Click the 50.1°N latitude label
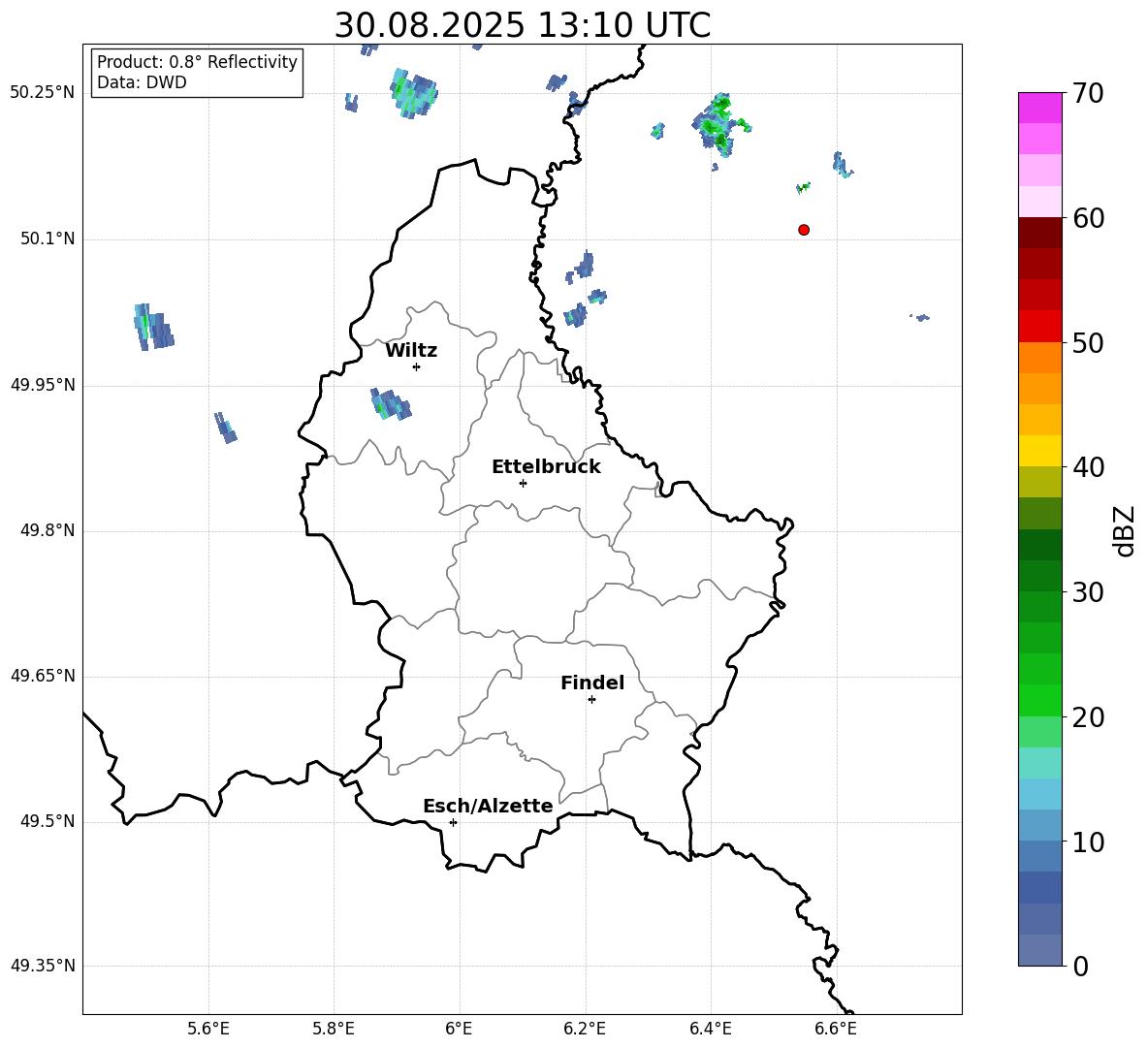The image size is (1148, 1048). pyautogui.click(x=48, y=239)
